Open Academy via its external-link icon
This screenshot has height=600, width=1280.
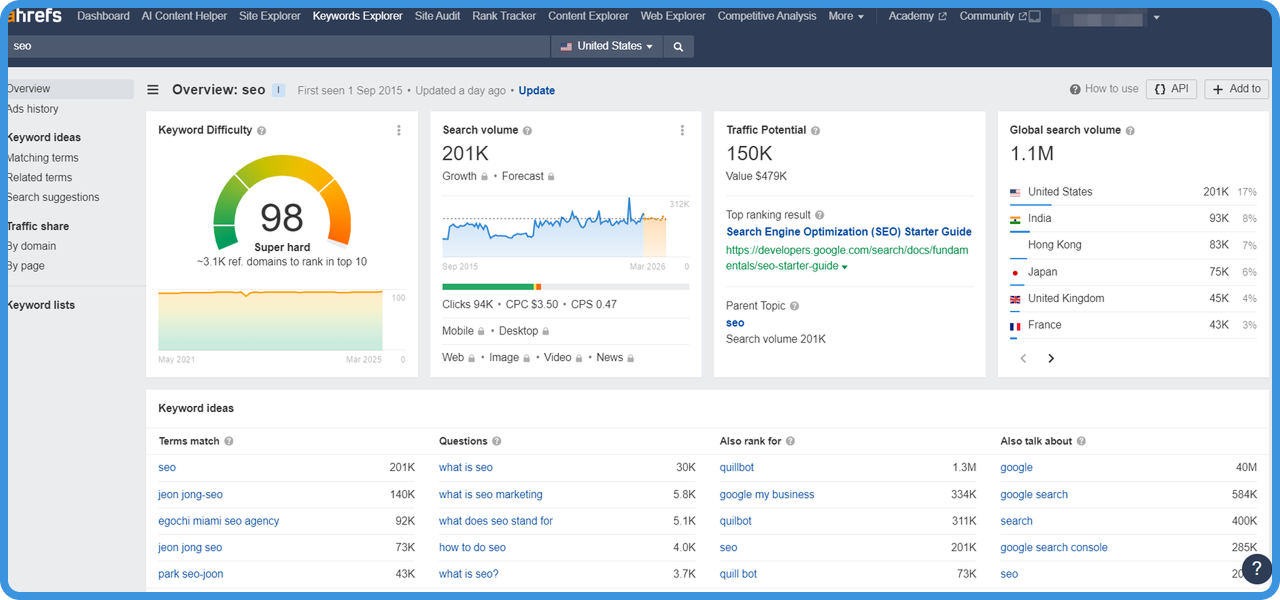tap(944, 15)
